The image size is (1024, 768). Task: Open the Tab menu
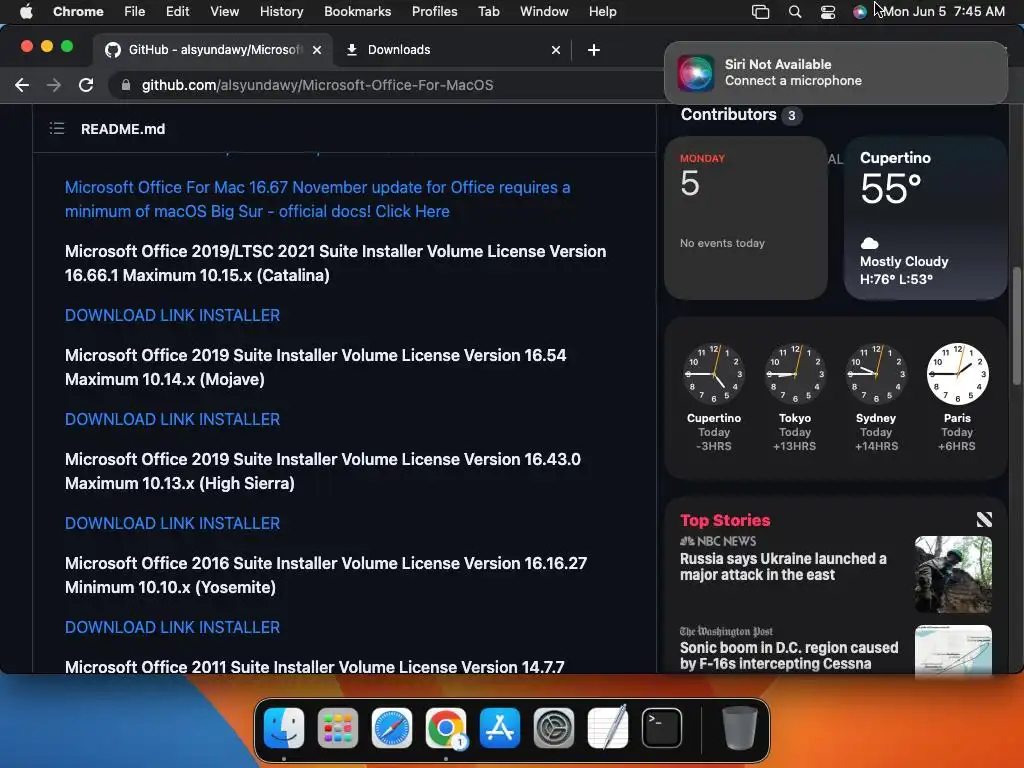(x=488, y=11)
